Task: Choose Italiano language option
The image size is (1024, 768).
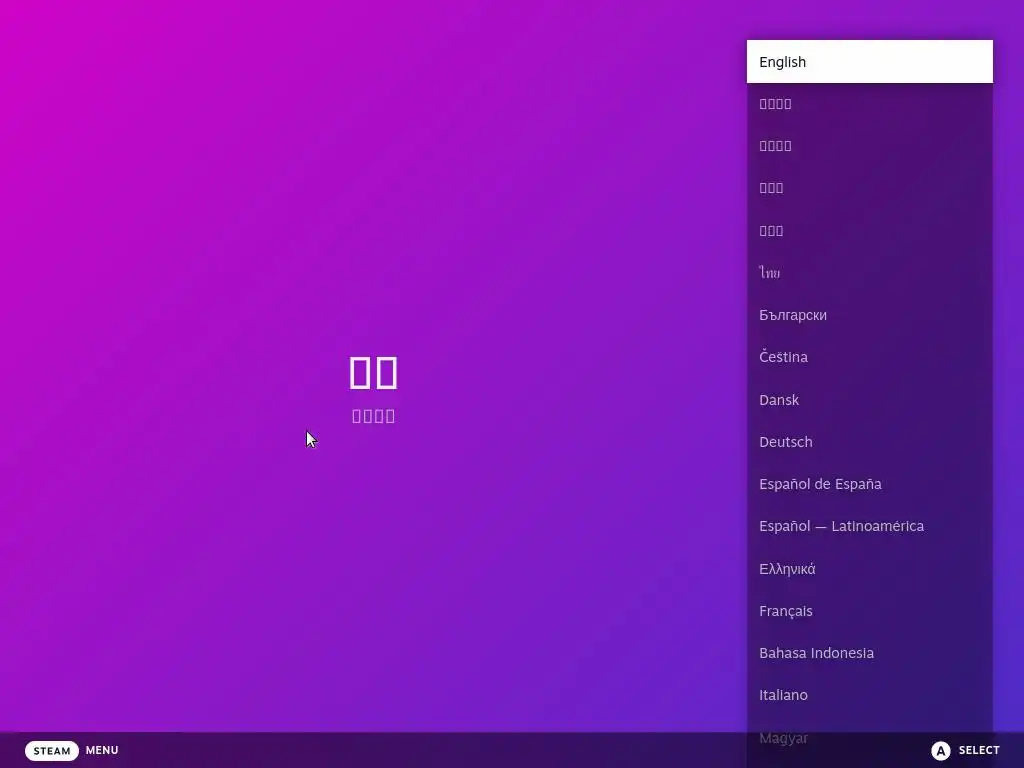Action: 869,695
